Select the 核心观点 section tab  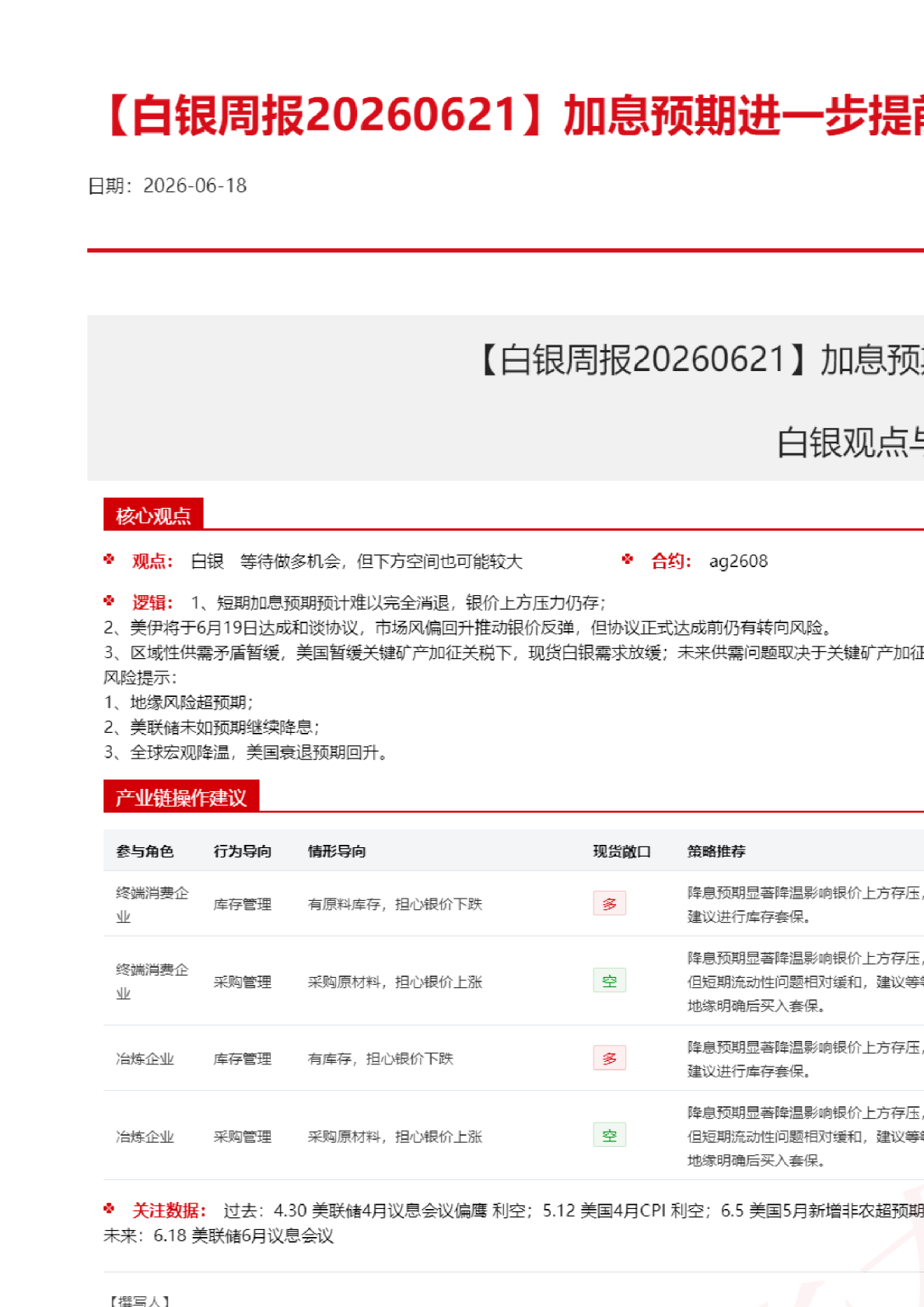(x=153, y=515)
